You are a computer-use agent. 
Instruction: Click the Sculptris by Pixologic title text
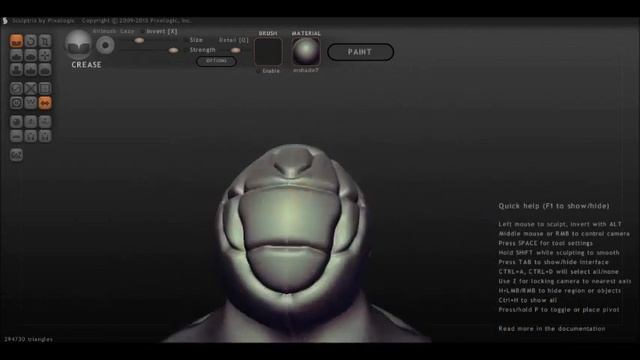tap(43, 20)
